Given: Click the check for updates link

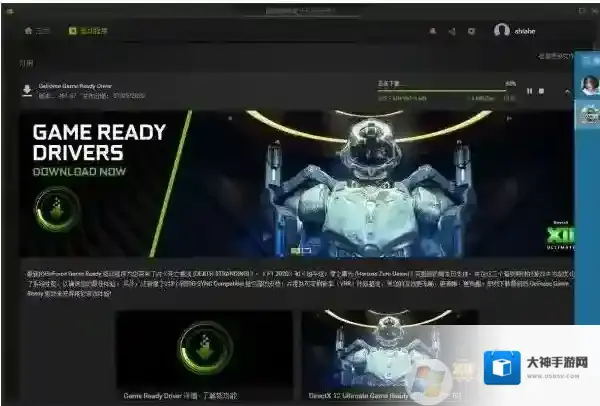Looking at the screenshot, I should tap(555, 56).
